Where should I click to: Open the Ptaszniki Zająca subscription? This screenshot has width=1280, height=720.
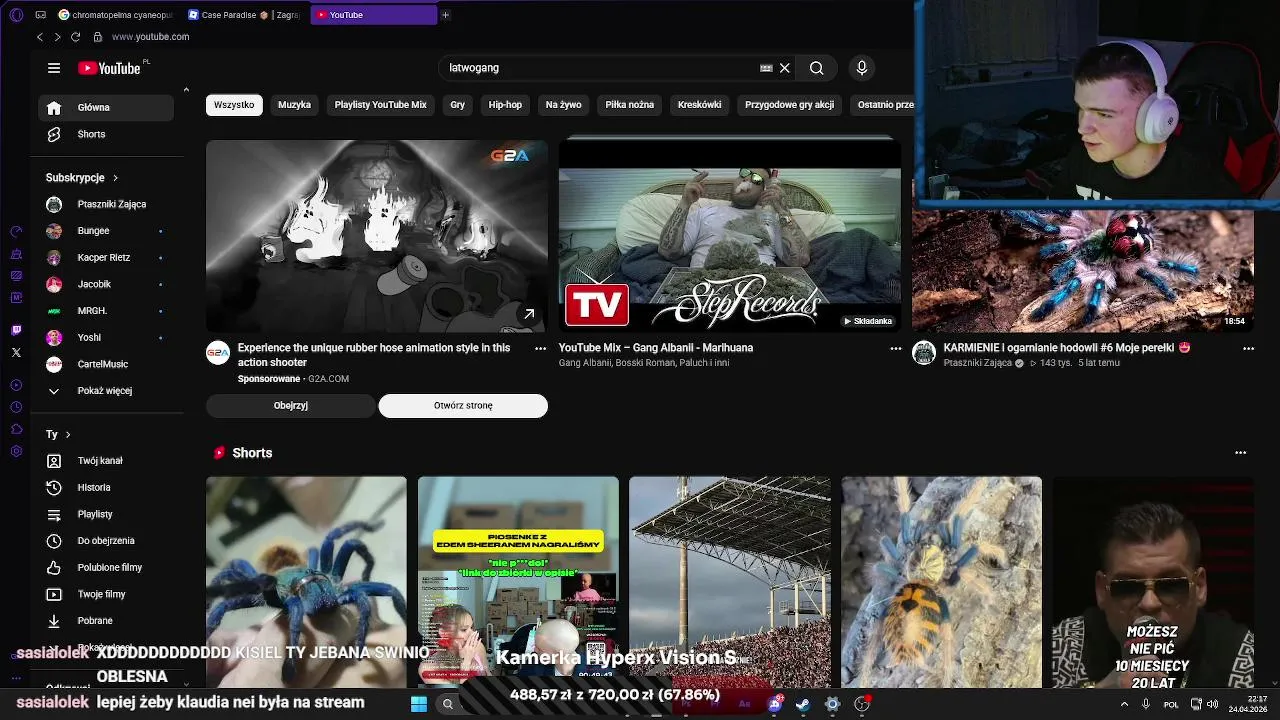point(105,204)
